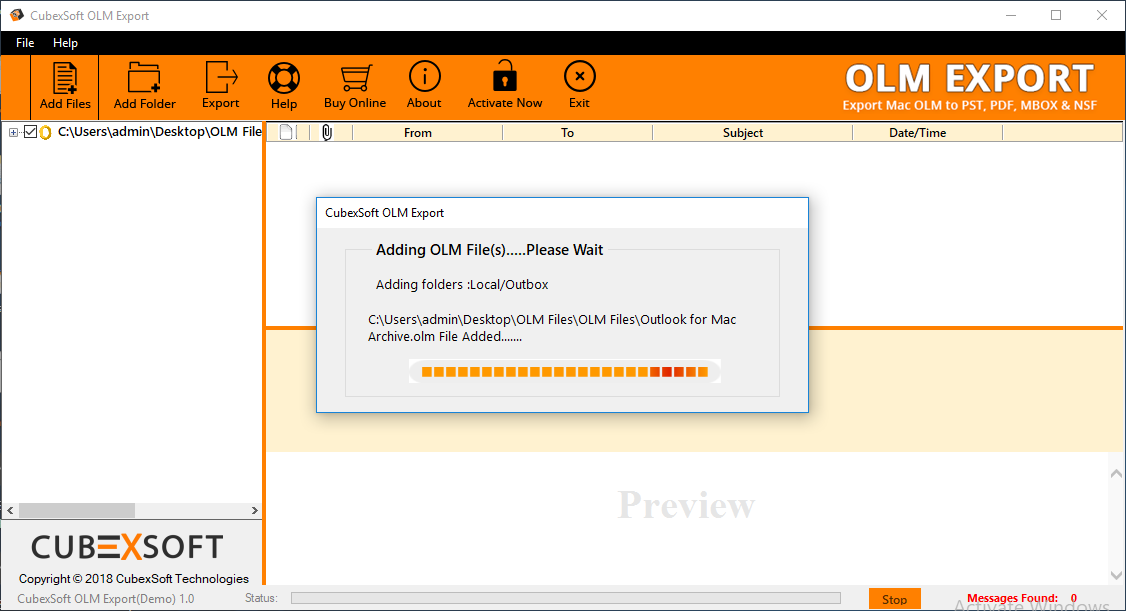
Task: Click the 'Copyright © 2018 CubexSoft Technologies' text
Action: click(x=134, y=579)
